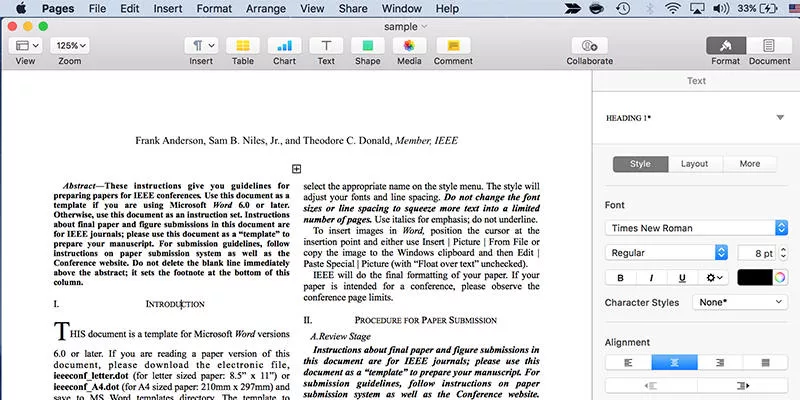Open the 125% Zoom dropdown
Image resolution: width=800 pixels, height=400 pixels.
70,46
